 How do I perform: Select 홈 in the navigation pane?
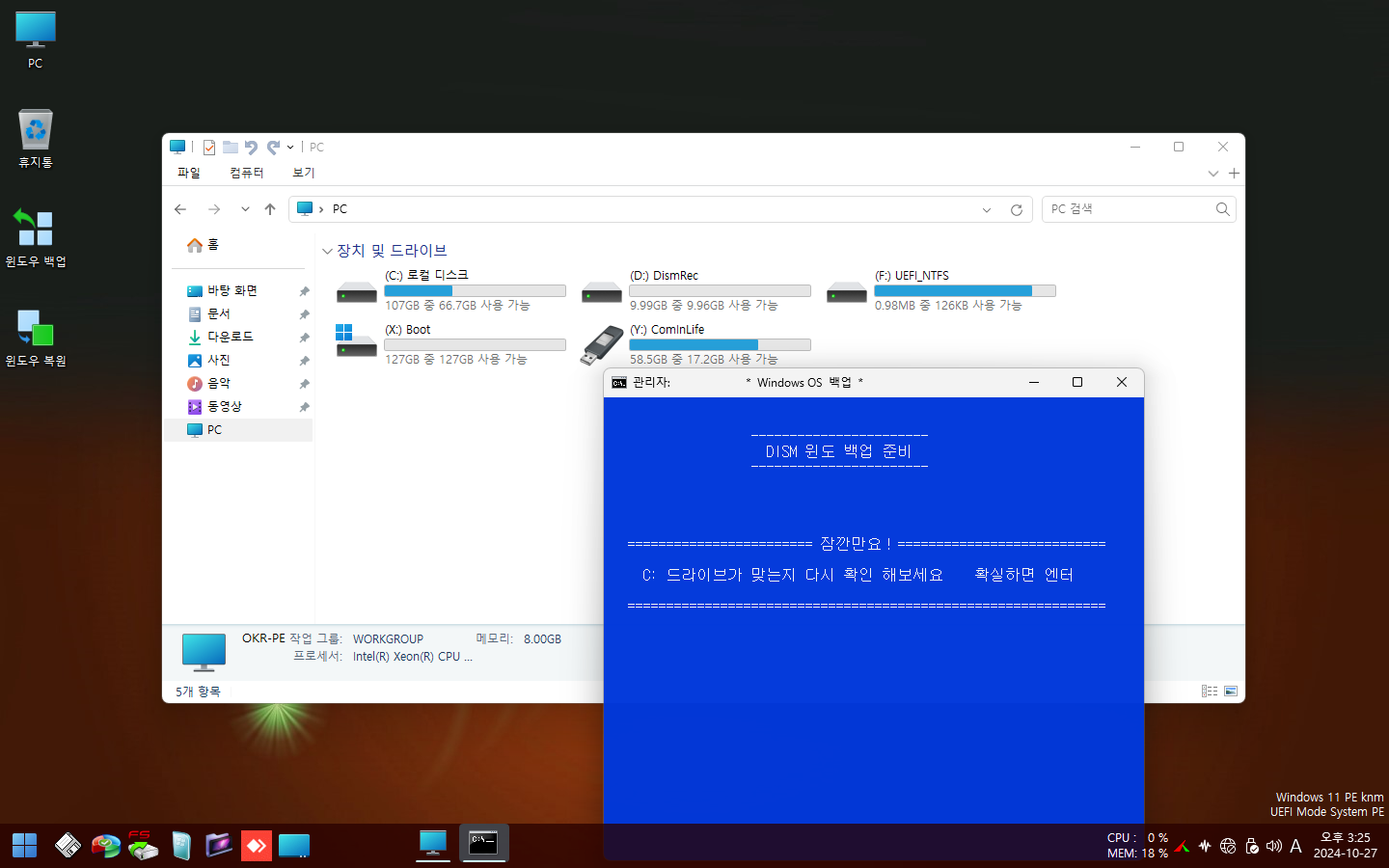tap(204, 245)
